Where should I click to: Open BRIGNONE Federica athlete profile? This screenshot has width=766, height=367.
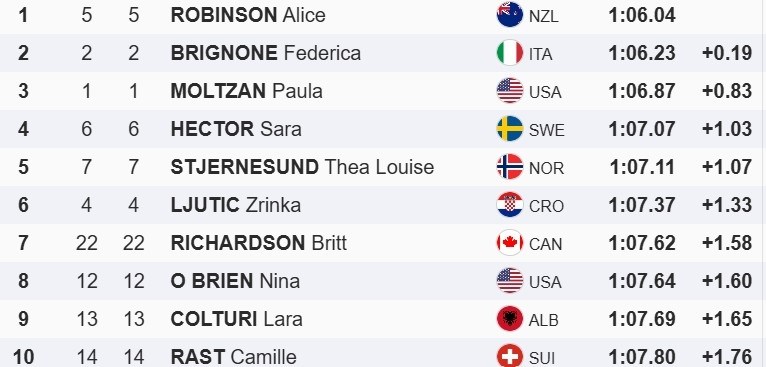[x=266, y=53]
